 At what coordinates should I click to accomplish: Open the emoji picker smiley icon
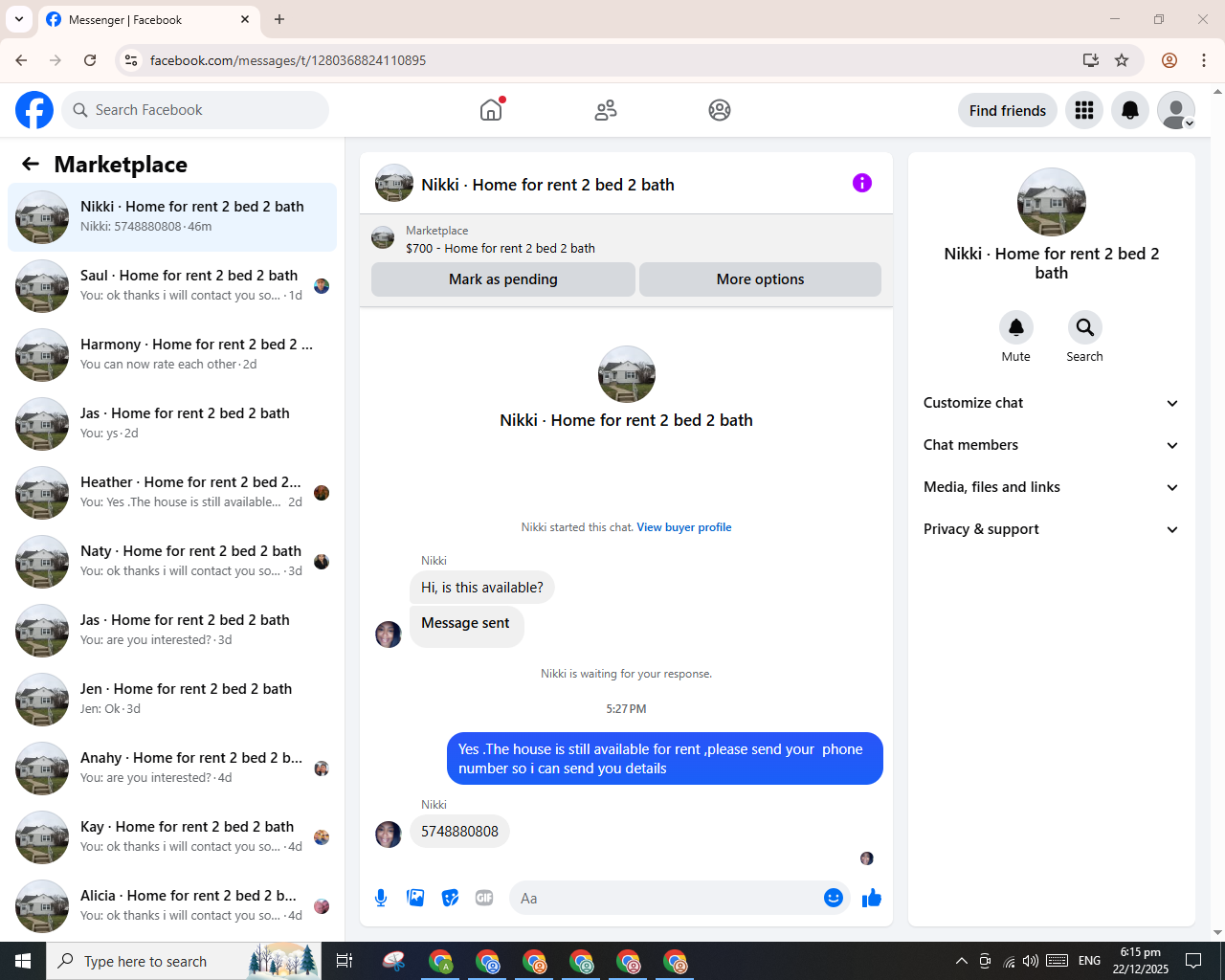tap(834, 898)
